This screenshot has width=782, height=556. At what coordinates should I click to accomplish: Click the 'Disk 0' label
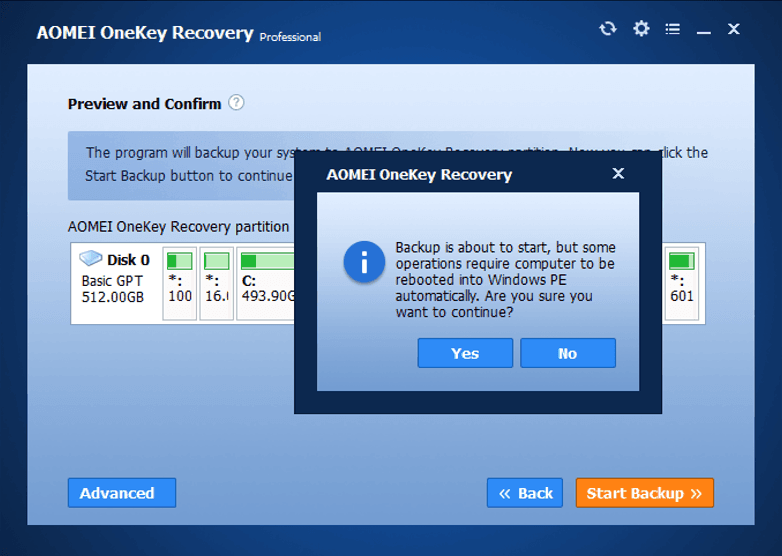pyautogui.click(x=128, y=260)
